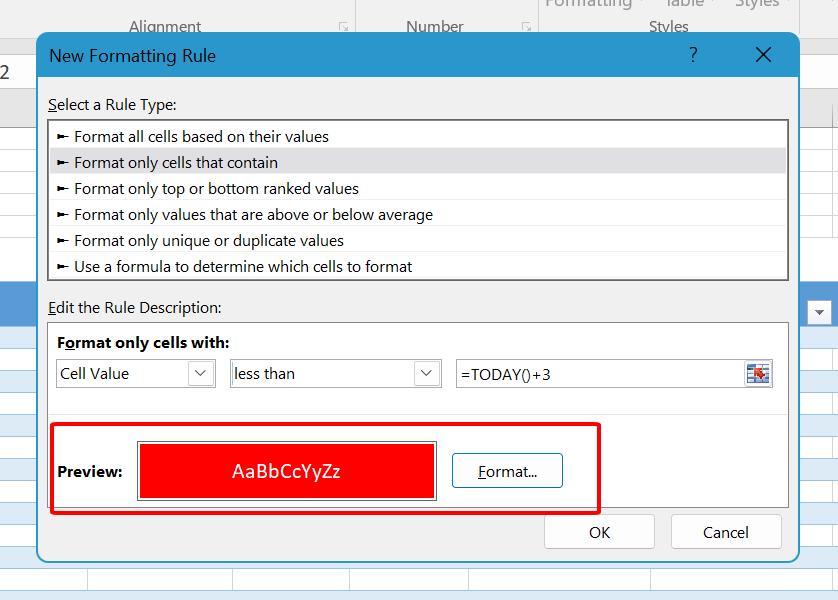Select 'Format only values that are above or below average'
838x600 pixels.
click(x=418, y=215)
